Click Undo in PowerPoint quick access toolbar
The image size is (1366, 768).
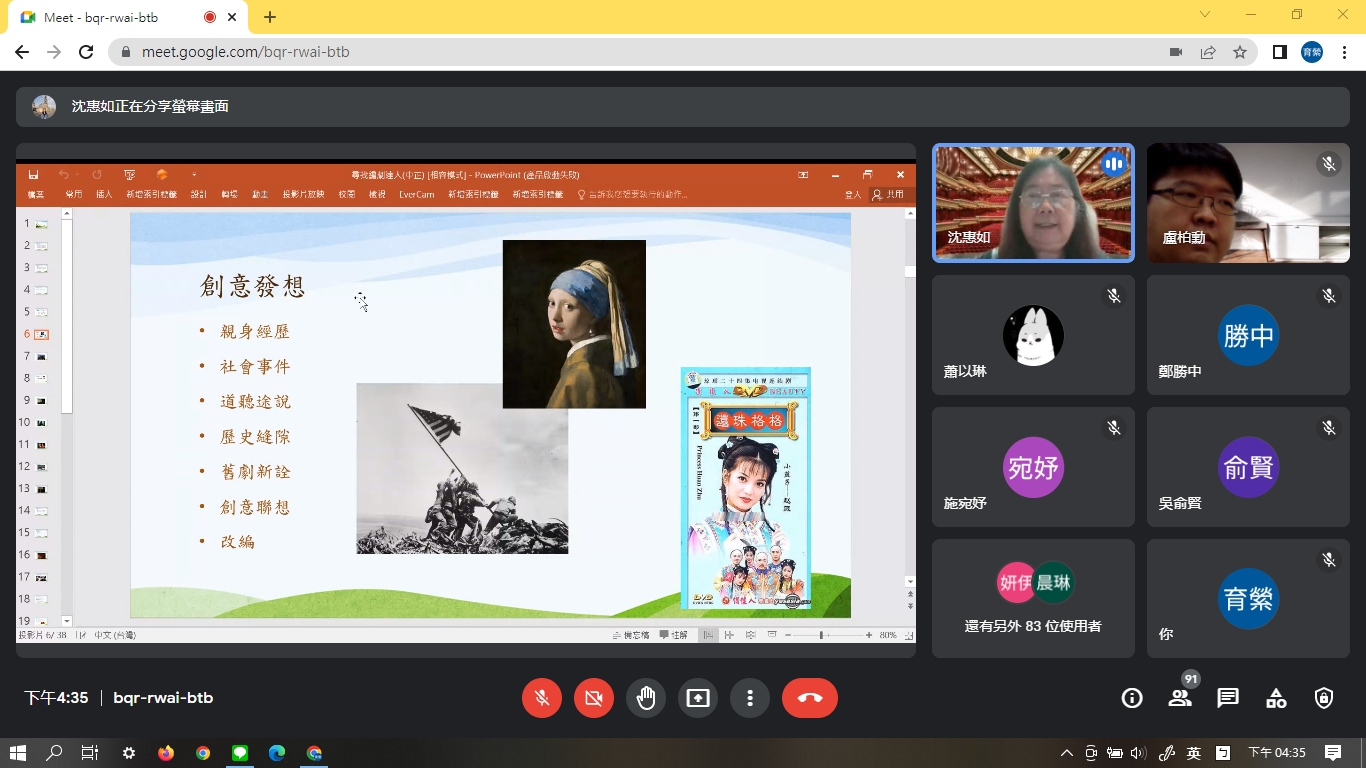click(x=64, y=175)
